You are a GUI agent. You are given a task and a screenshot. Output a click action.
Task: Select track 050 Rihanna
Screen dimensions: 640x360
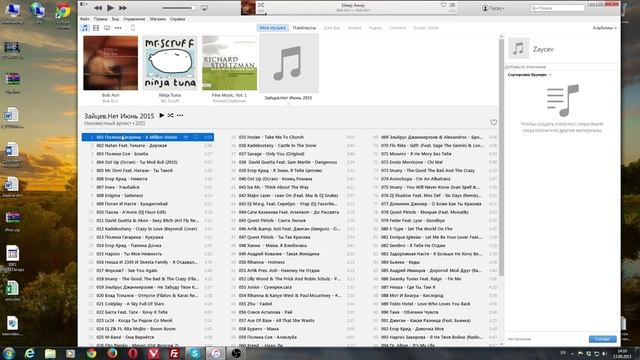(290, 262)
